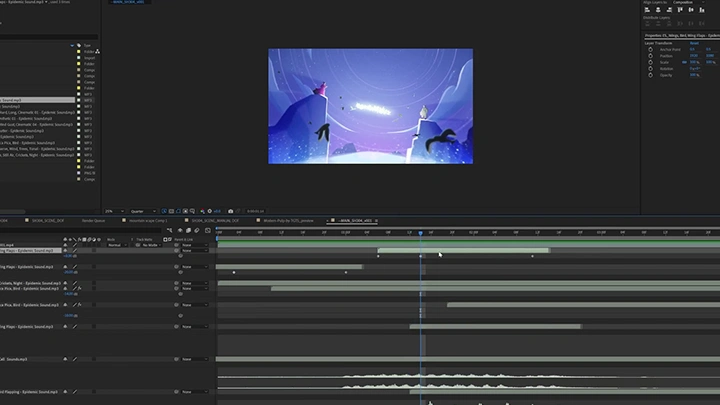Click the parent pick whip for Crickets, Night layer

176,283
